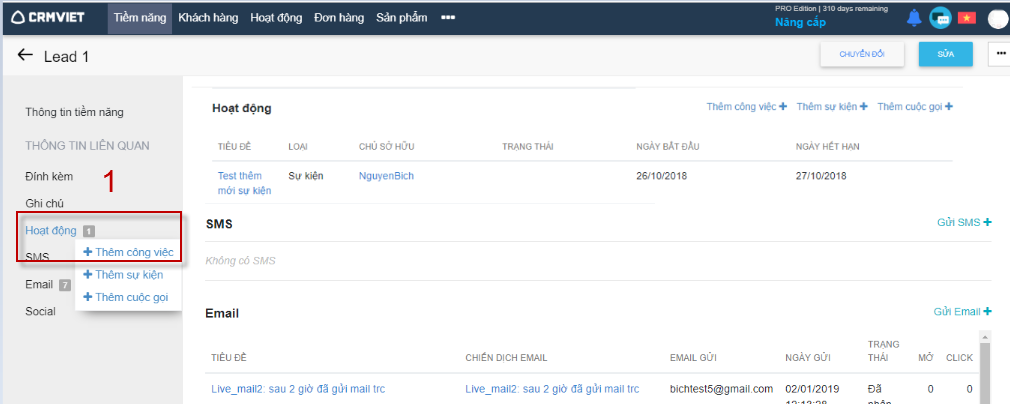Screen dimensions: 1010x404
Task: Choose Thêm cuộc gọi in the popup menu
Action: click(128, 297)
